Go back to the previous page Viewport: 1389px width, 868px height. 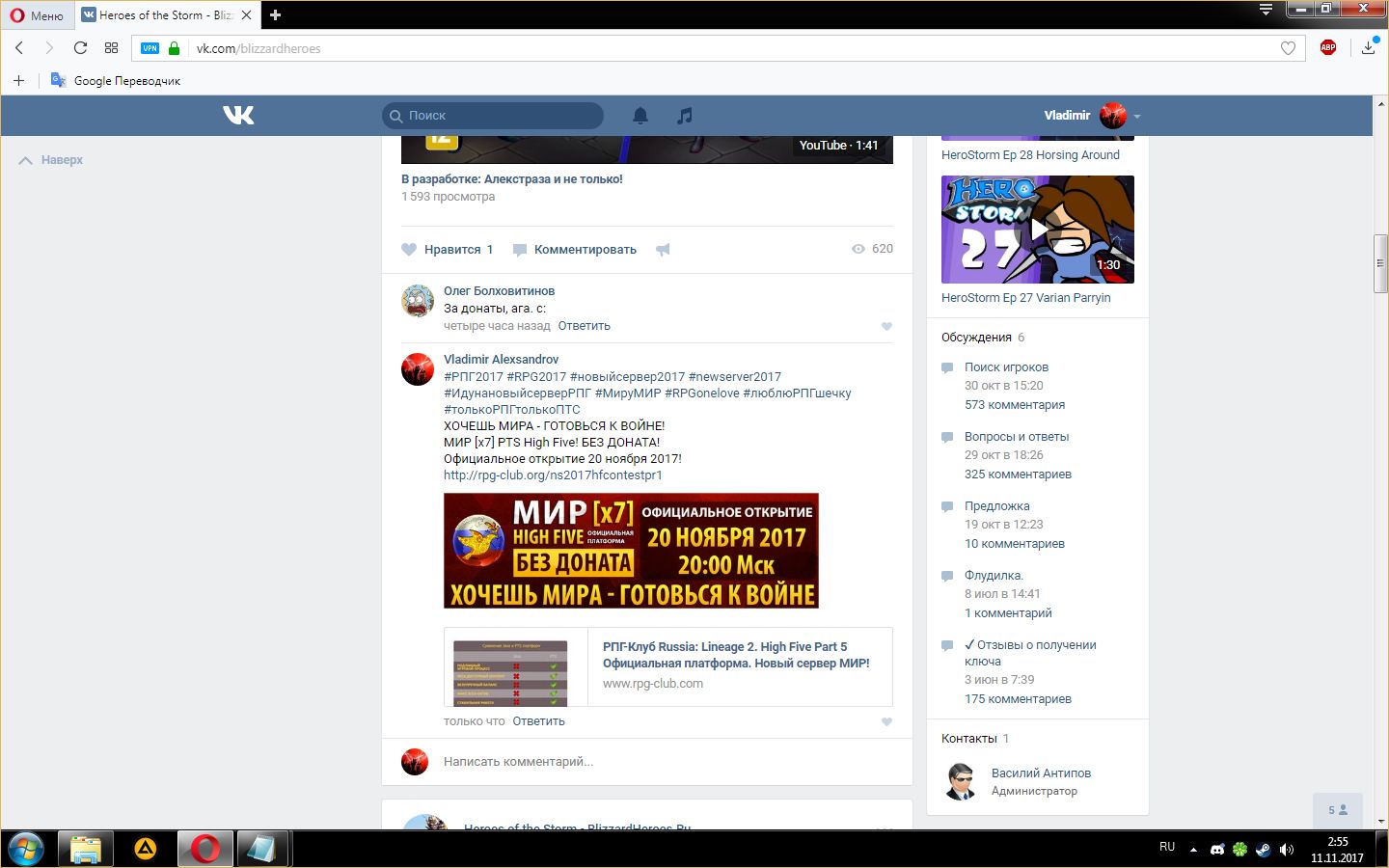pyautogui.click(x=19, y=48)
